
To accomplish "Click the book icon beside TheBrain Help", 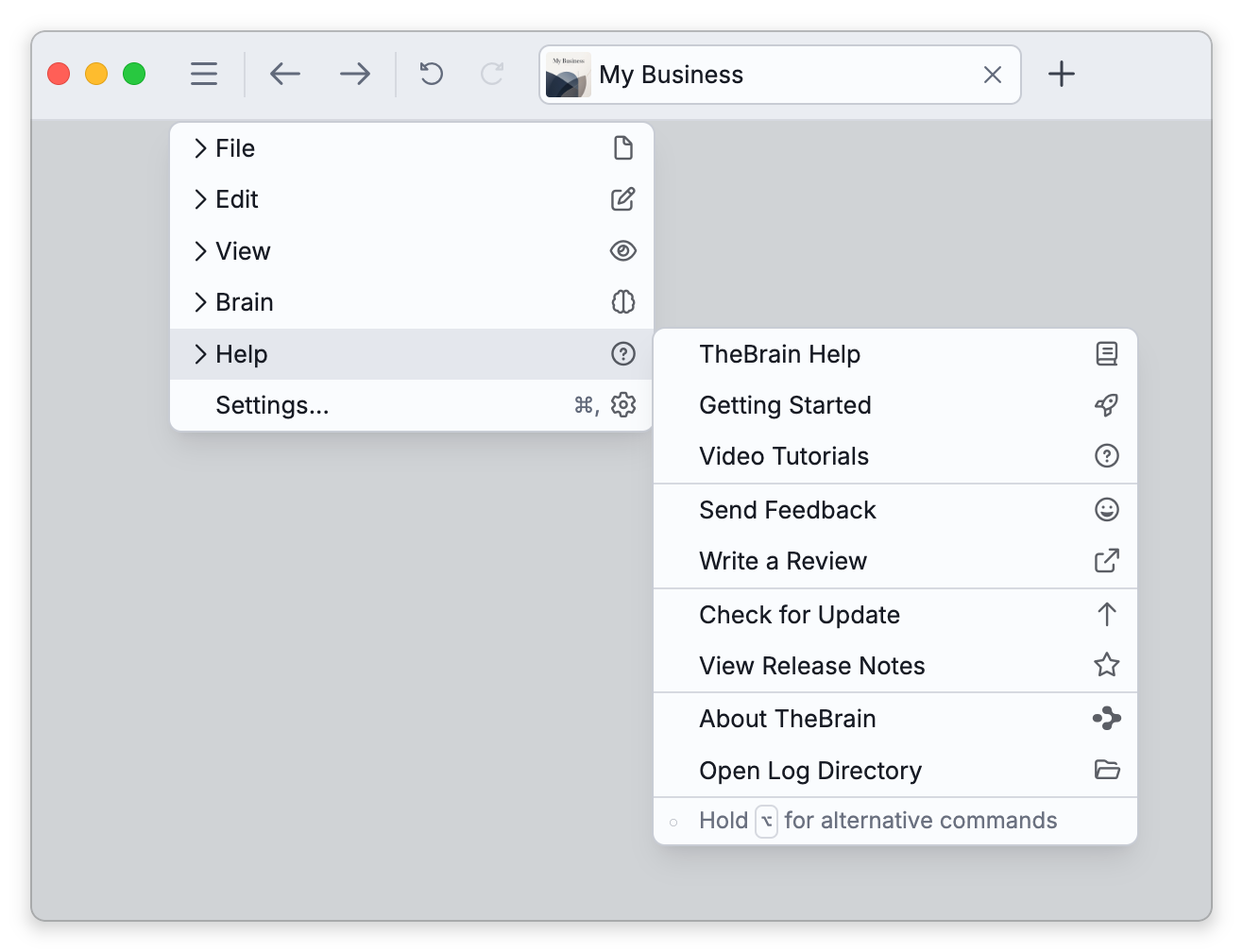I will (x=1107, y=354).
